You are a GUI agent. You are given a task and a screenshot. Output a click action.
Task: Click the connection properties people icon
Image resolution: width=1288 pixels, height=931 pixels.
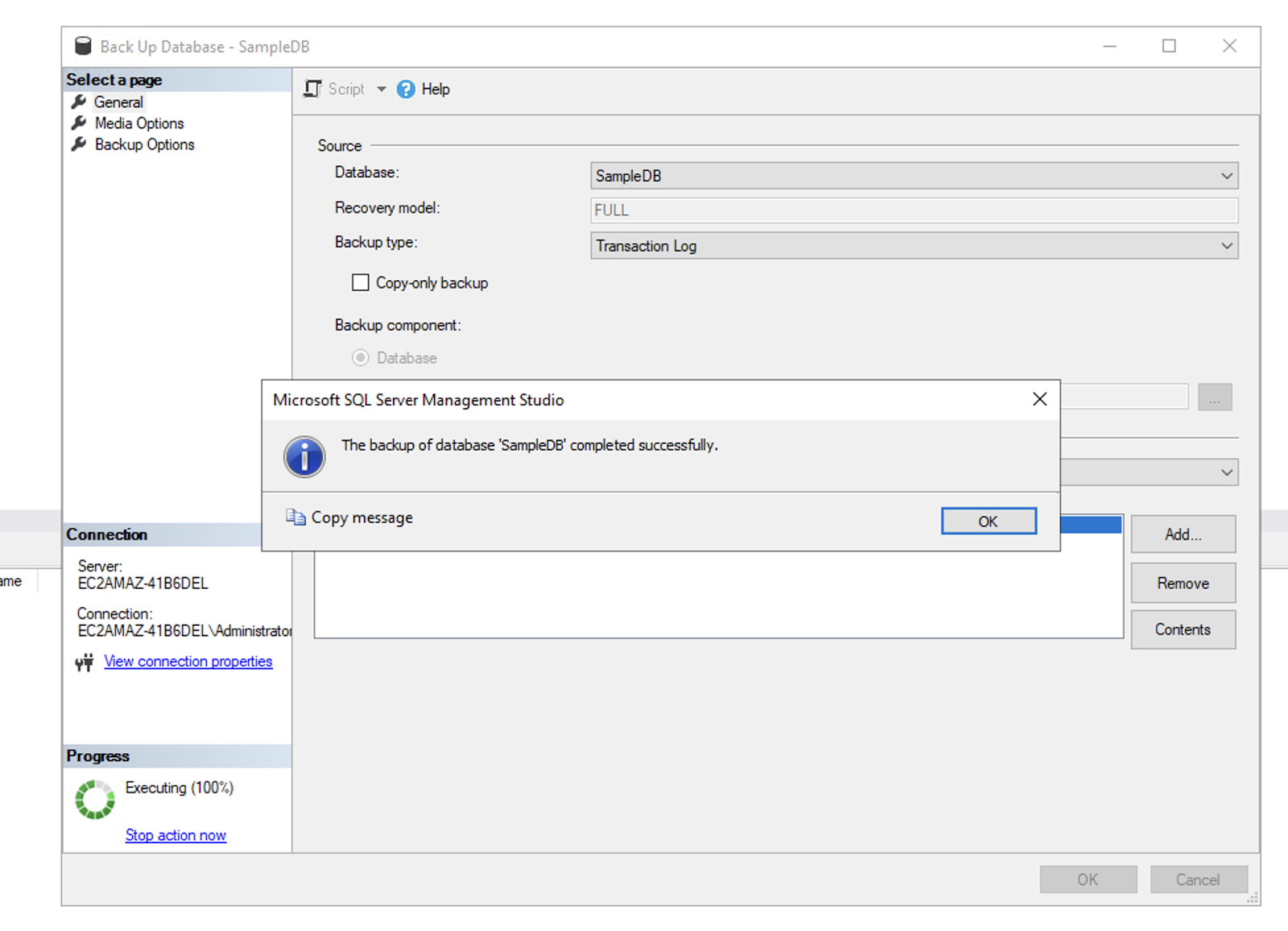(x=83, y=662)
